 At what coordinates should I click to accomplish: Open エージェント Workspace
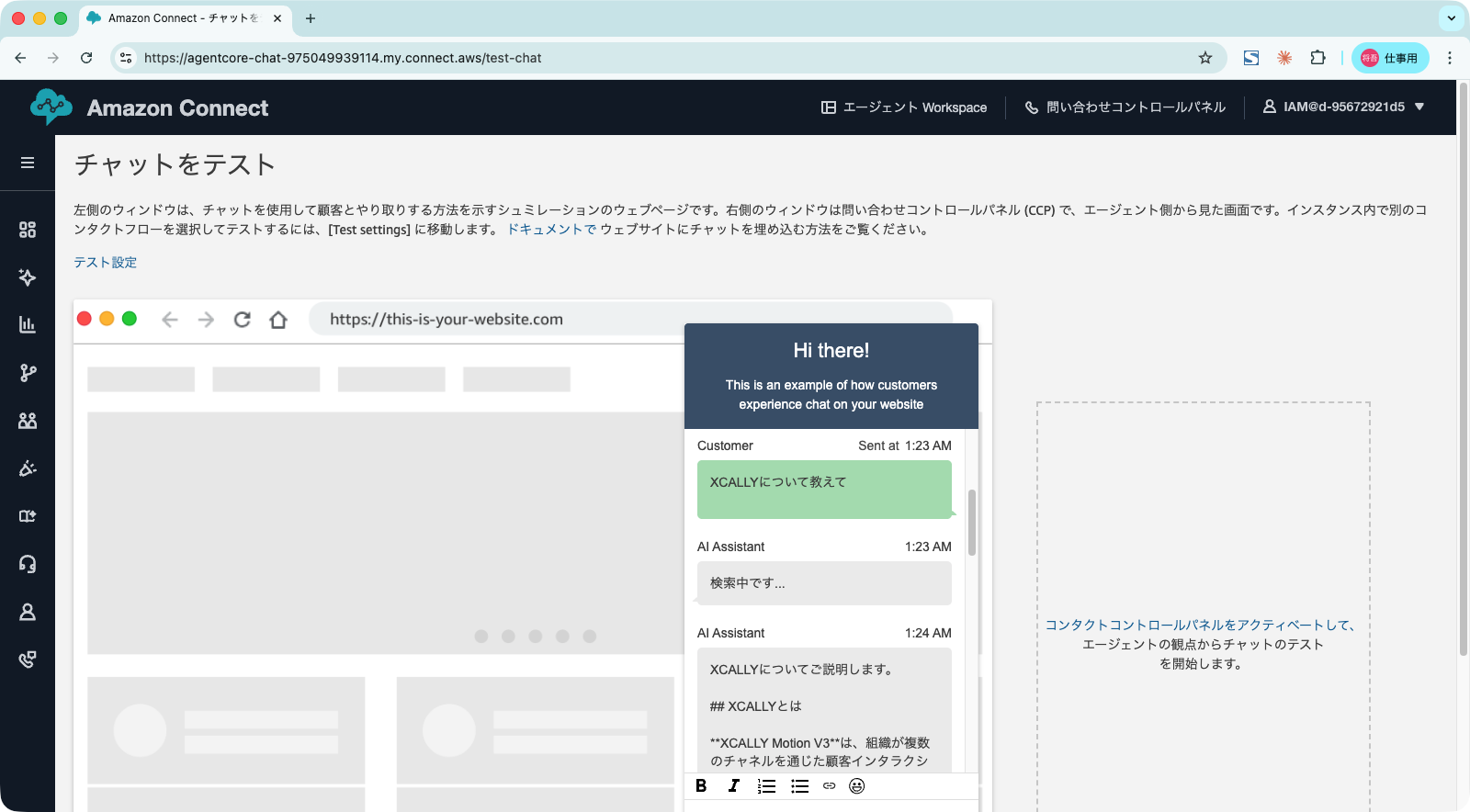pyautogui.click(x=904, y=107)
